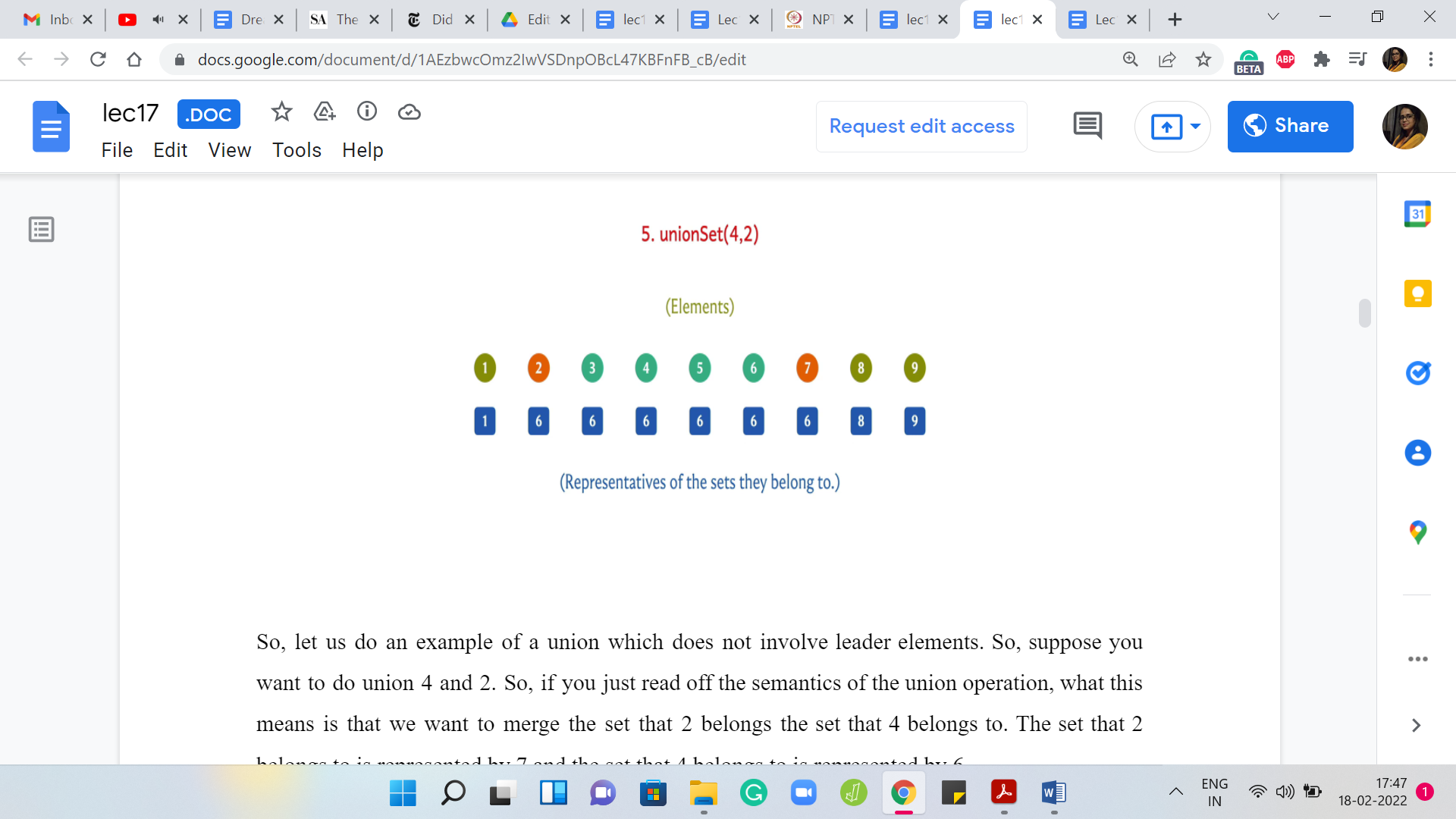Open Chrome tab search chevron
The height and width of the screenshot is (819, 1456).
(x=1273, y=17)
